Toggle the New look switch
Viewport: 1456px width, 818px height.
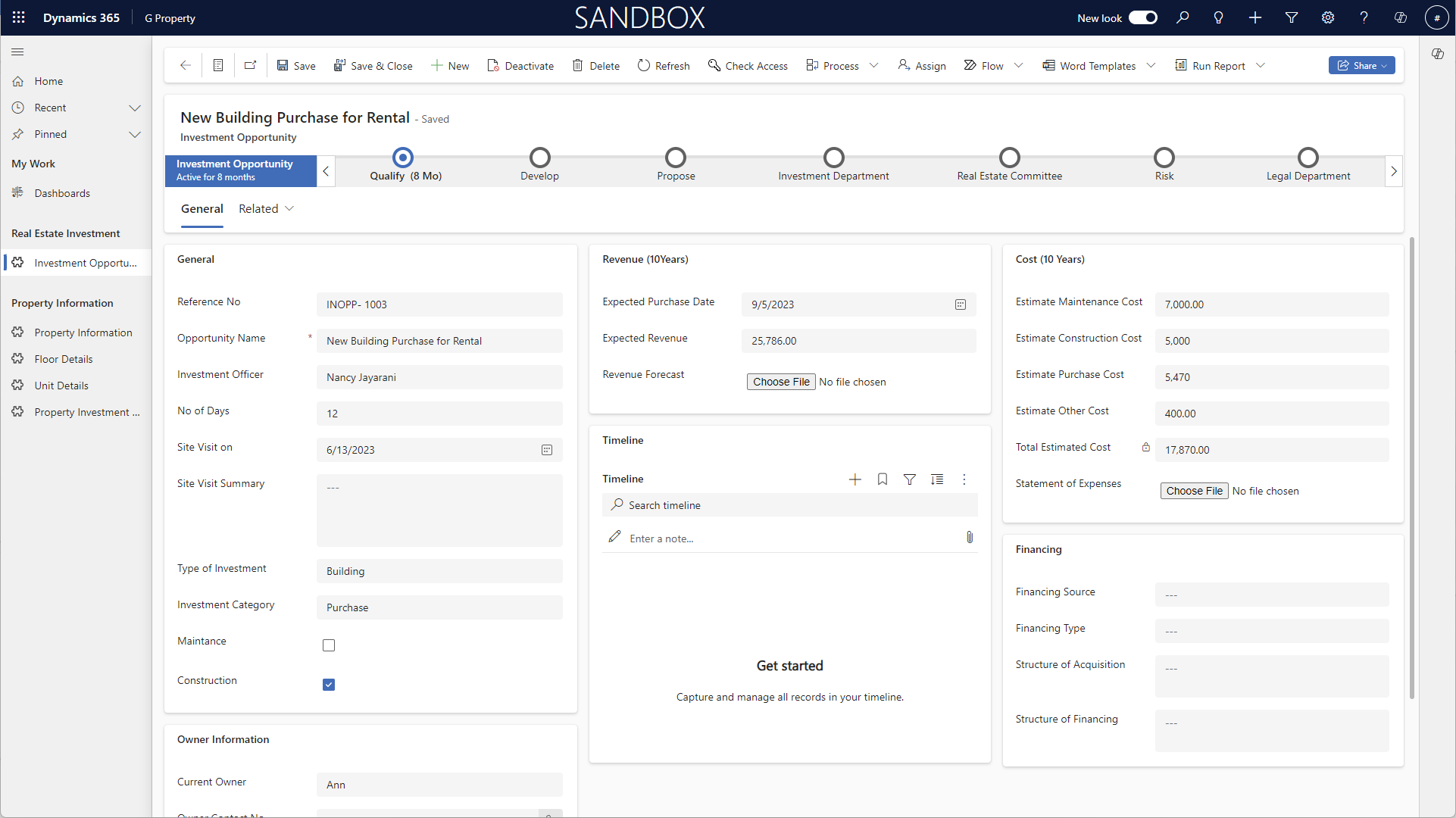coord(1142,17)
